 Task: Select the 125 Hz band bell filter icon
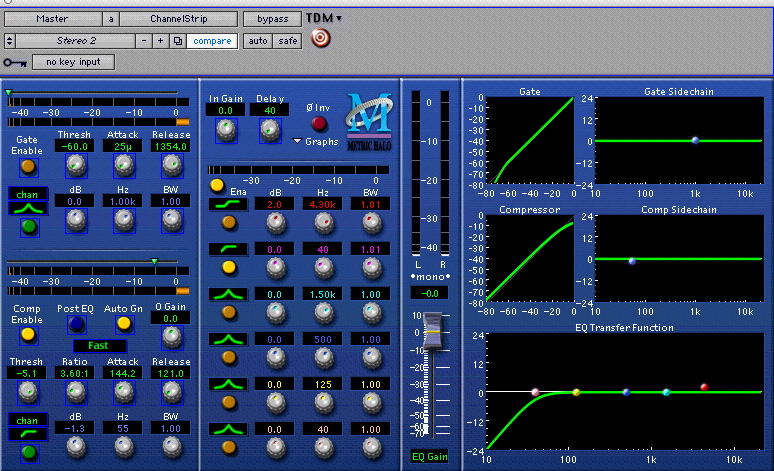[x=228, y=384]
